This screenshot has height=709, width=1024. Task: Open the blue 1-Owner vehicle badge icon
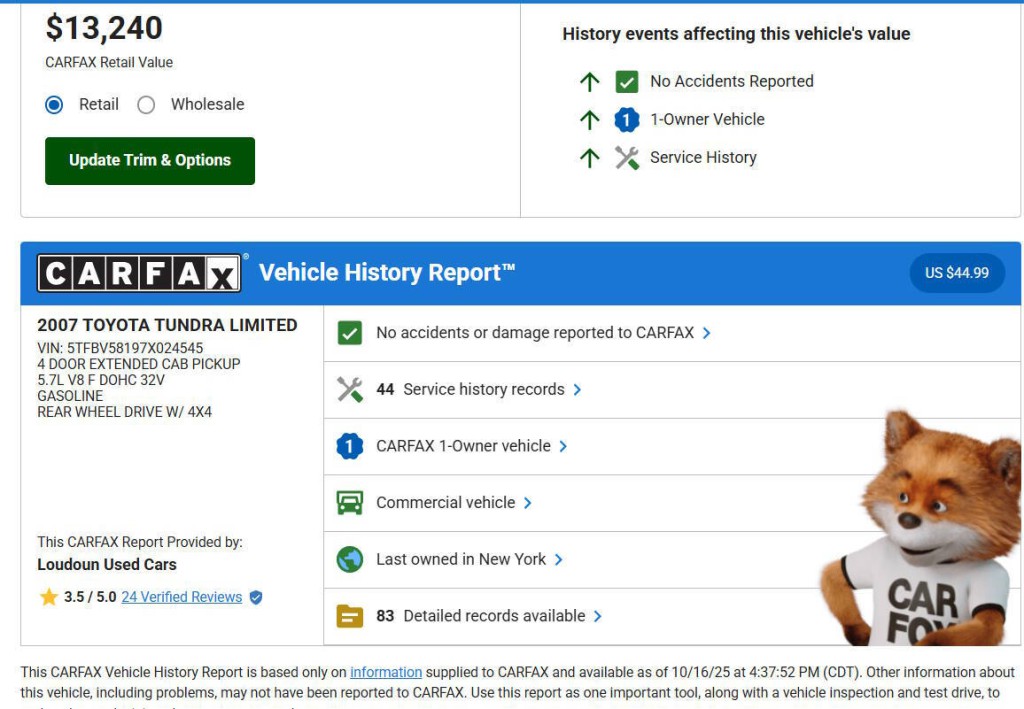point(349,445)
